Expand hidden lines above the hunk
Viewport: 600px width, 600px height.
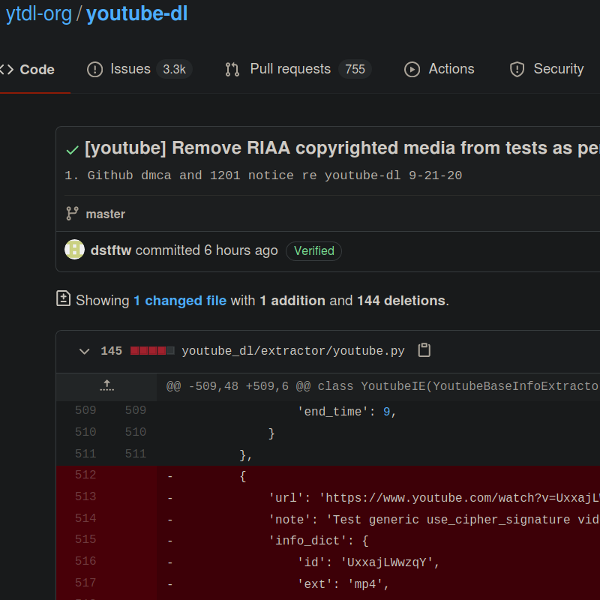pyautogui.click(x=107, y=385)
